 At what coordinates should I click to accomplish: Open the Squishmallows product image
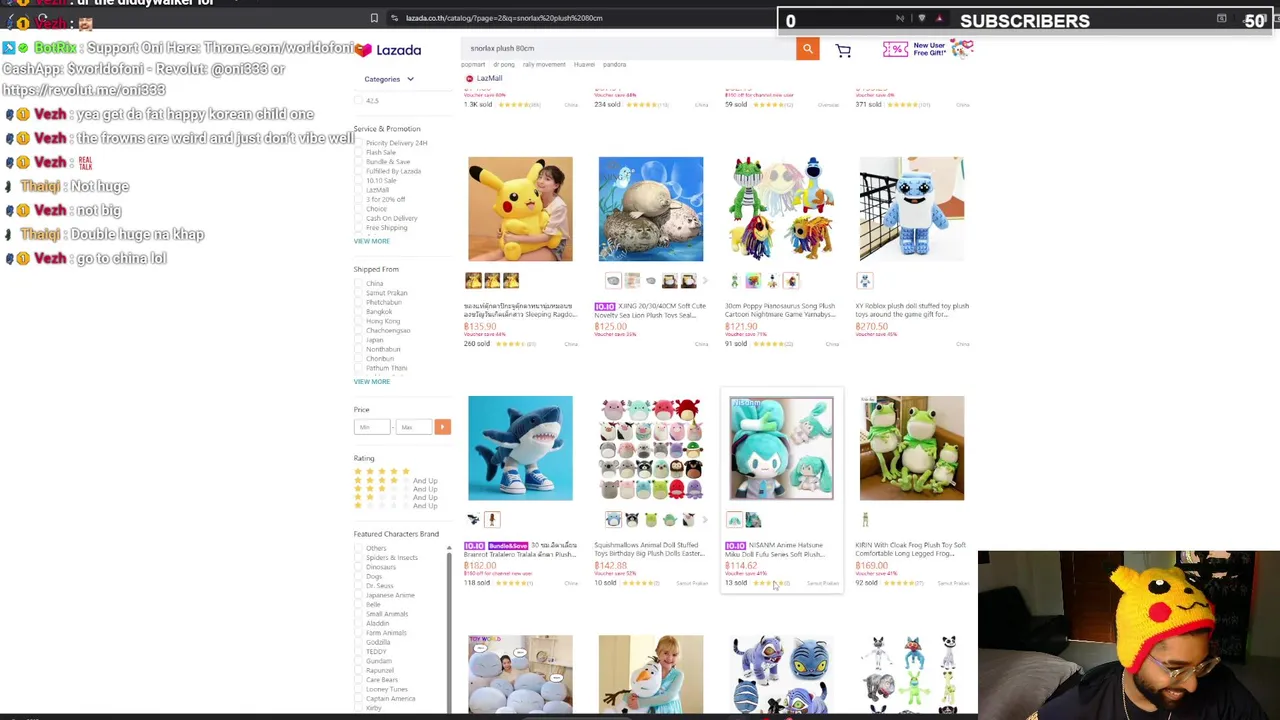651,448
